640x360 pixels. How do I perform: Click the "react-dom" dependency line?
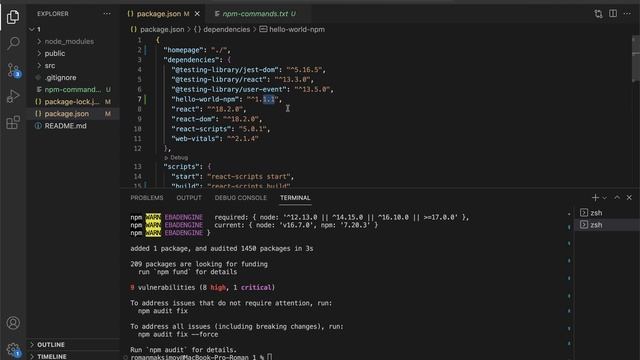[217, 119]
